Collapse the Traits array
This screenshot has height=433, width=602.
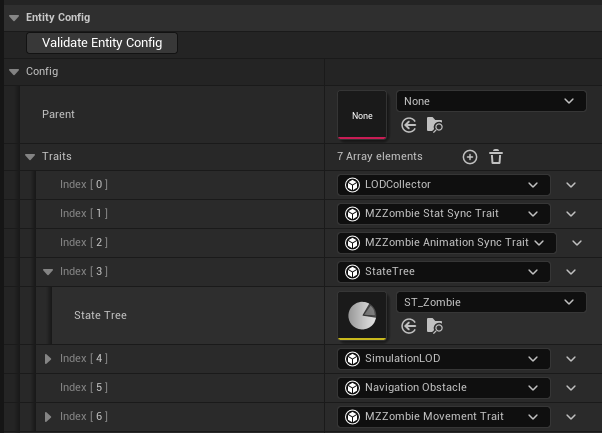click(29, 157)
